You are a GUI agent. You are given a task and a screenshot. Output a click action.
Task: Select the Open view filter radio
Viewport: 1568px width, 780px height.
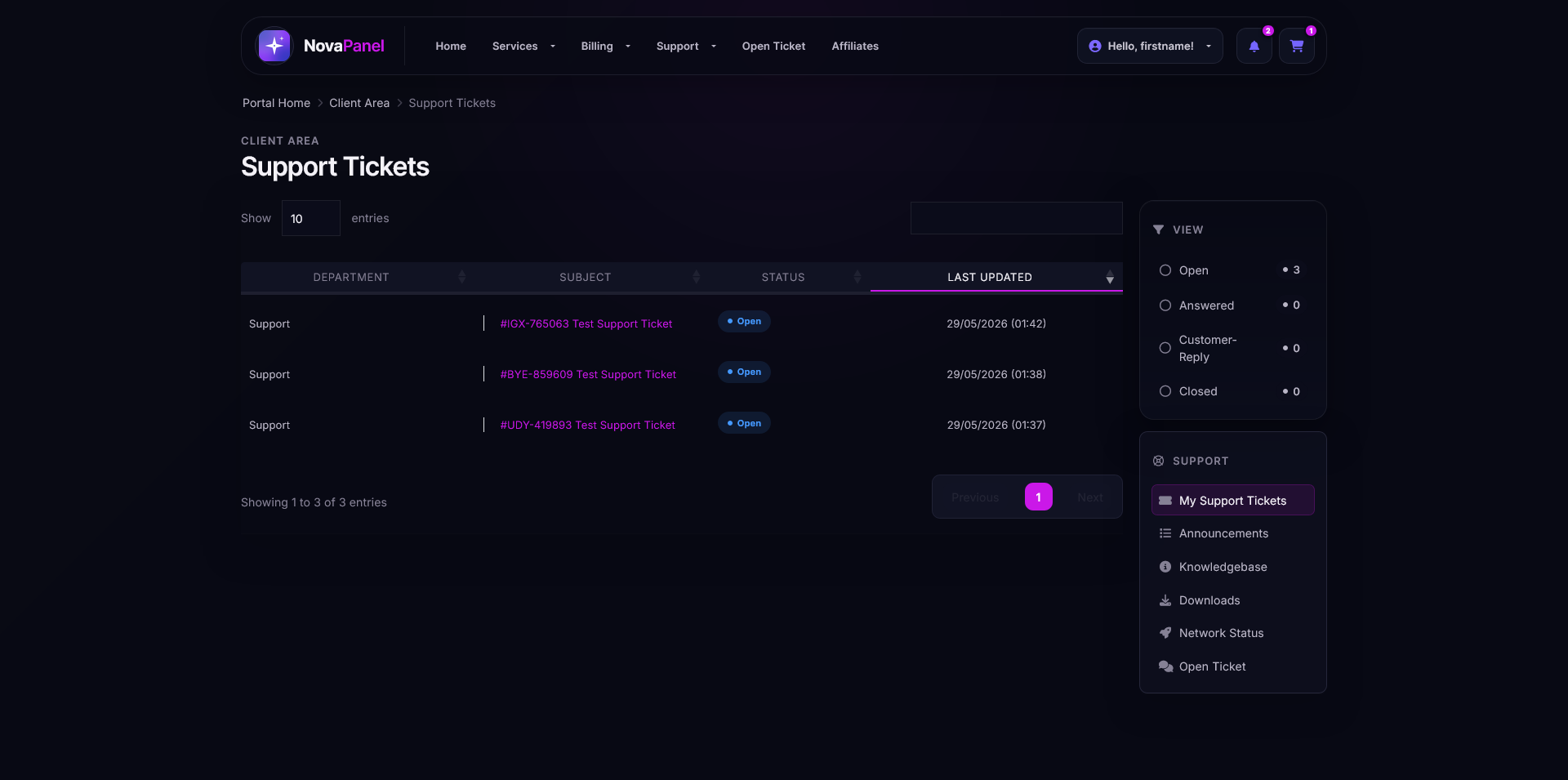click(x=1165, y=270)
